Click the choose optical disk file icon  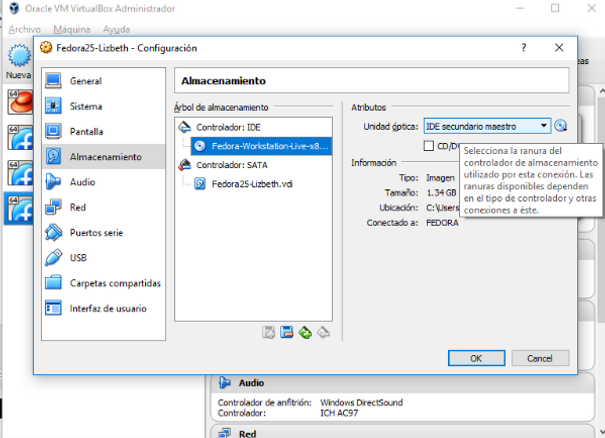[x=561, y=126]
